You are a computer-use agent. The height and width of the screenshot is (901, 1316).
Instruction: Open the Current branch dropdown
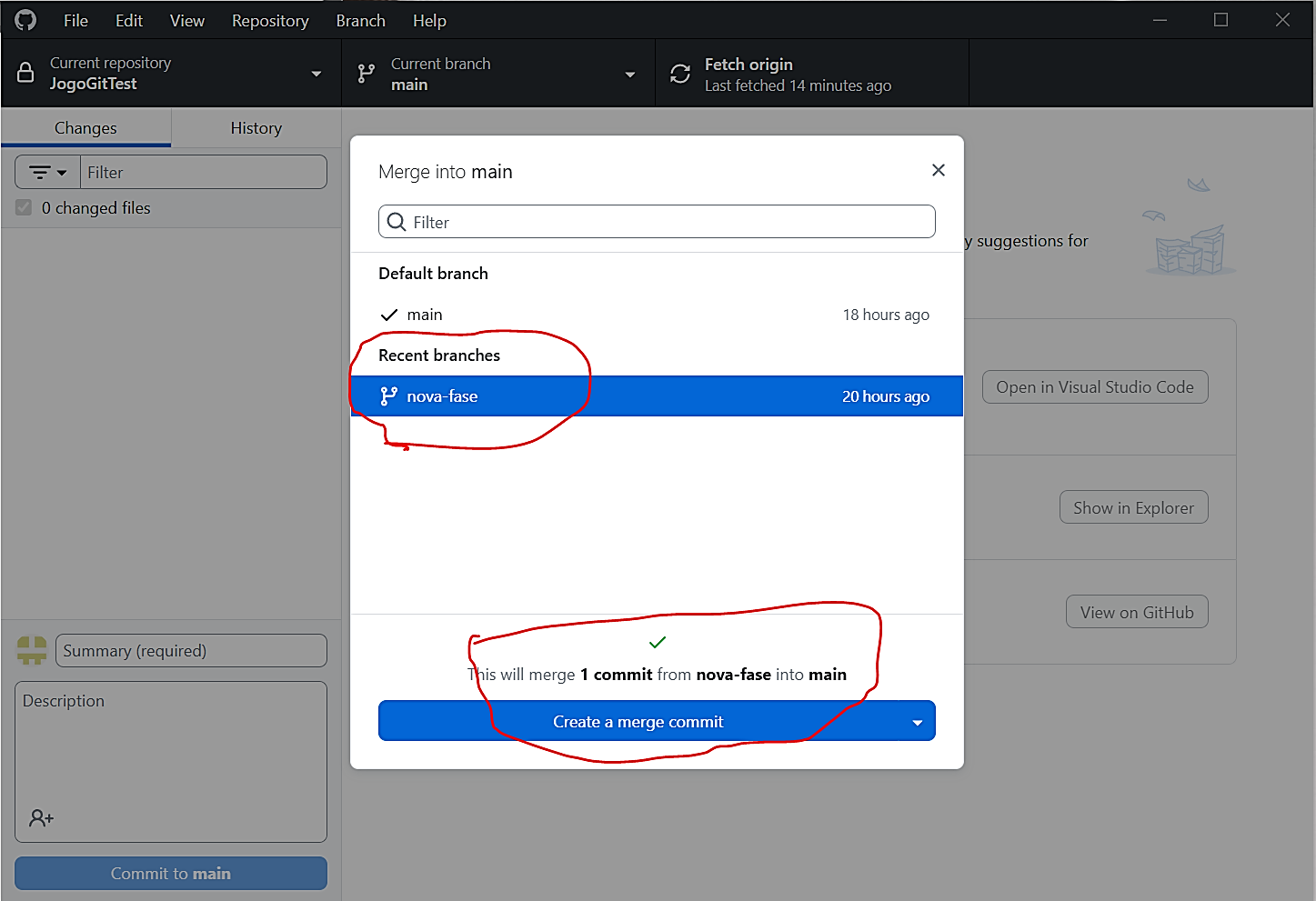tap(629, 74)
